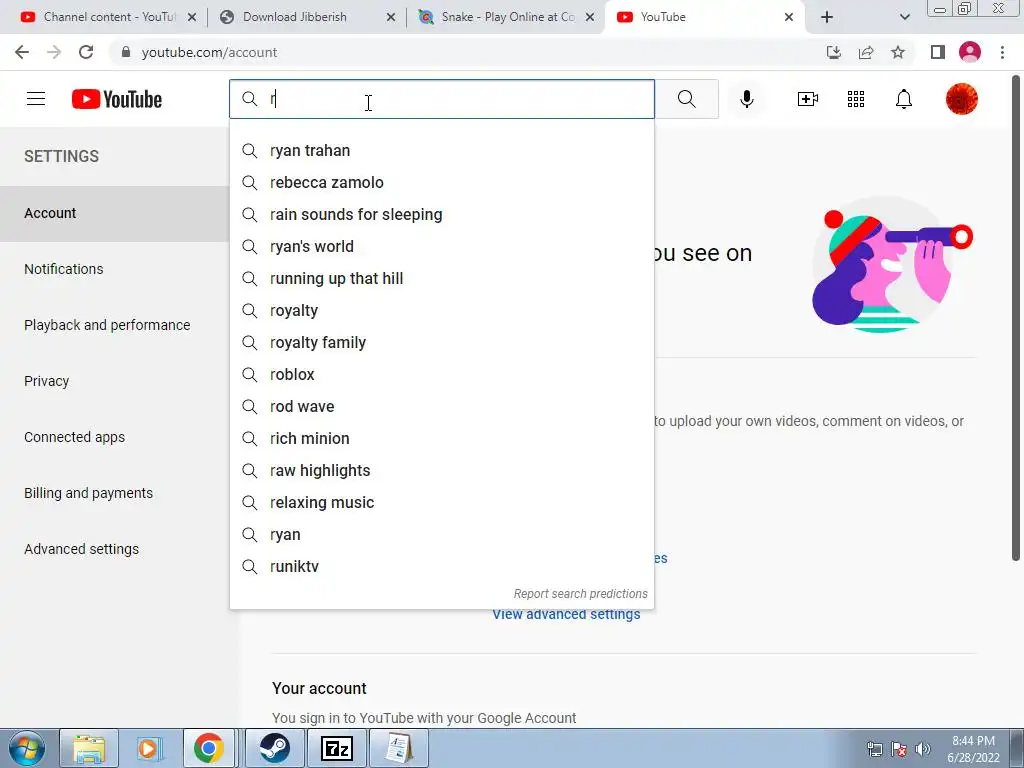Viewport: 1024px width, 768px height.
Task: Choose 'rain sounds for sleeping' suggestion
Action: click(441, 215)
